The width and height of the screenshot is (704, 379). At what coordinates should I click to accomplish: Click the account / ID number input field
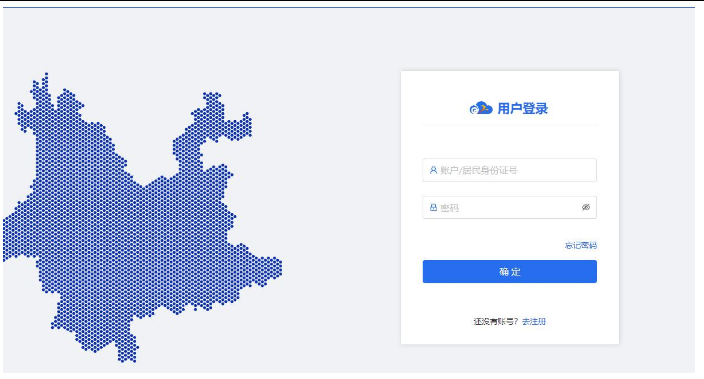[510, 170]
